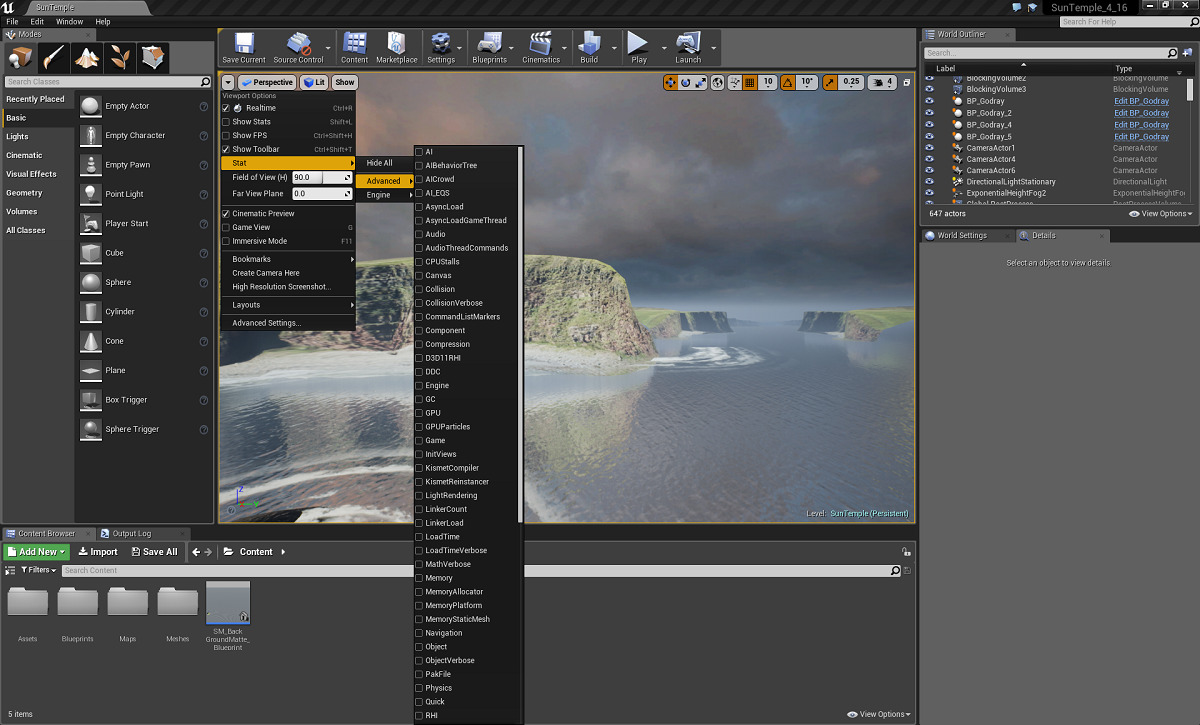Click the Build toolbar icon

[589, 46]
